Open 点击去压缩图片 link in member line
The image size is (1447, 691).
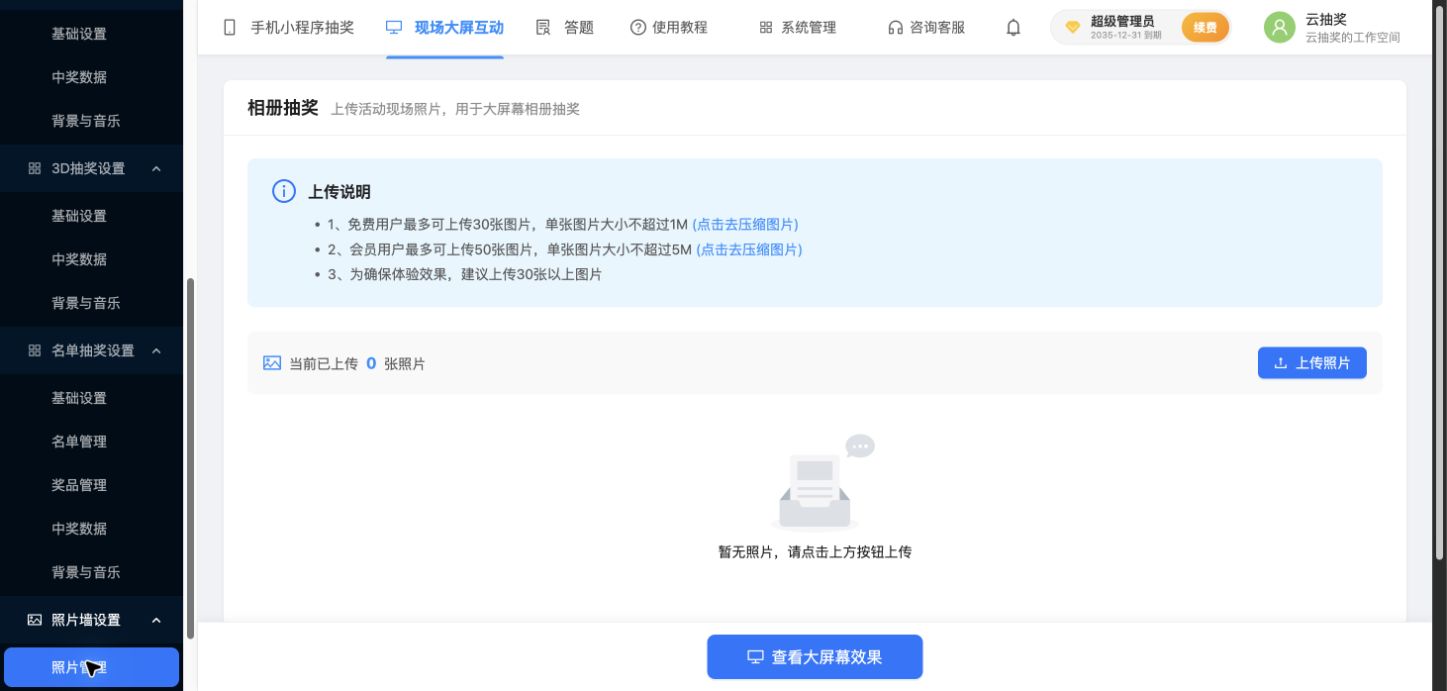click(x=749, y=249)
